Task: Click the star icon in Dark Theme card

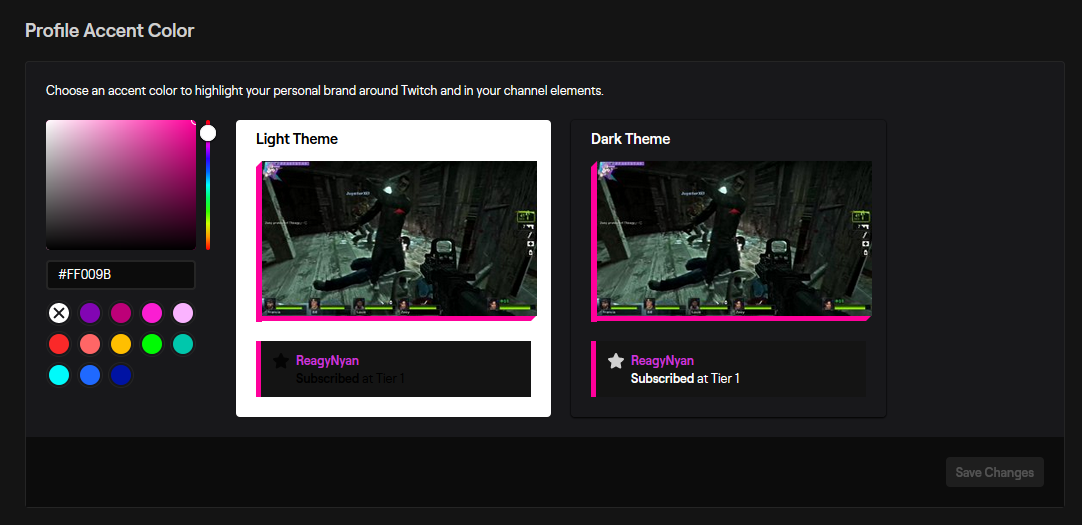Action: pos(616,361)
